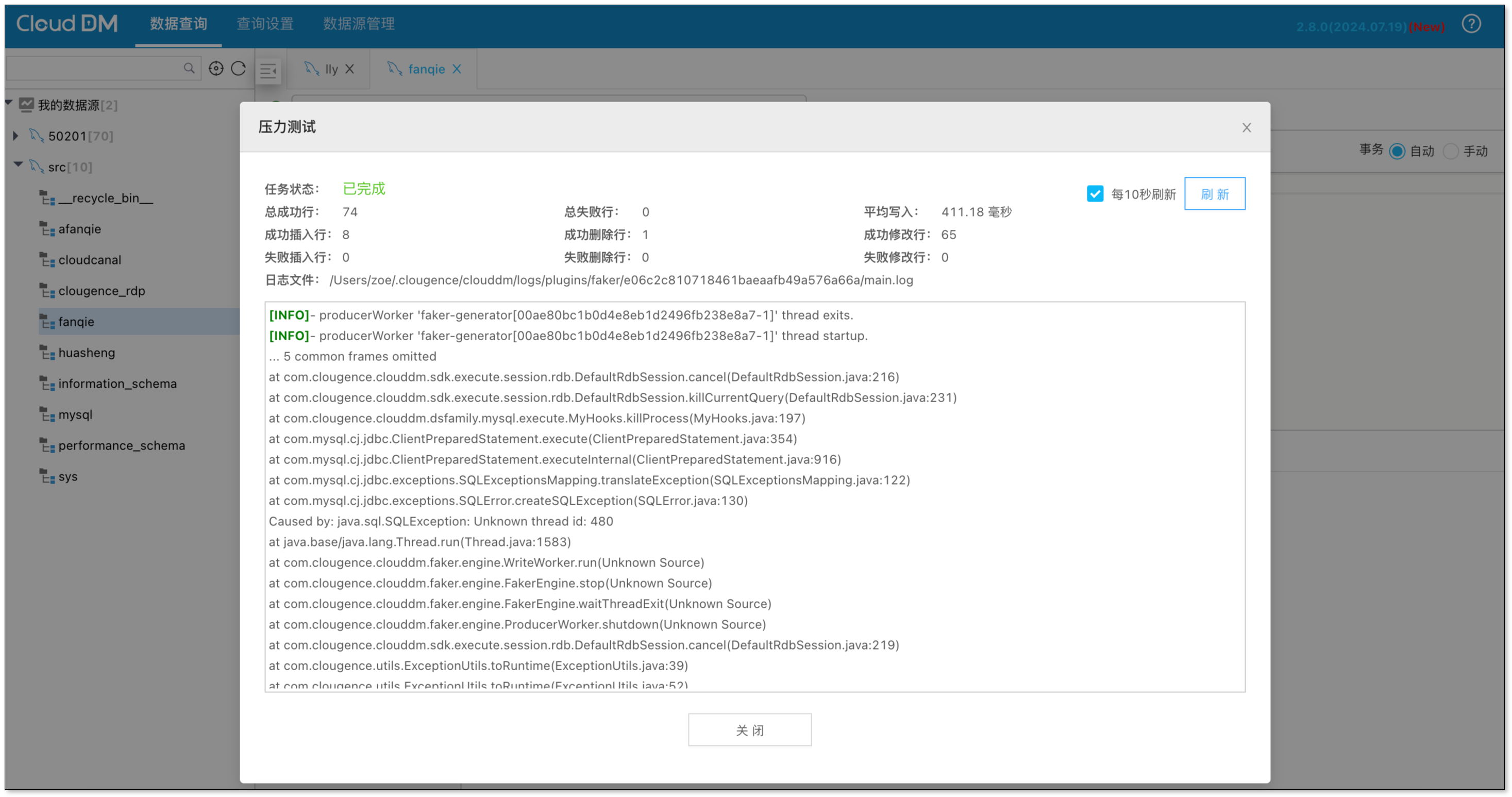
Task: Click the sidebar refresh circular arrow icon
Action: pyautogui.click(x=238, y=69)
